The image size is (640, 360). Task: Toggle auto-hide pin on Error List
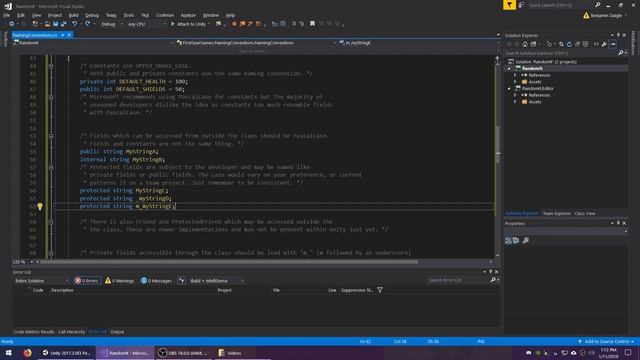pyautogui.click(x=491, y=272)
